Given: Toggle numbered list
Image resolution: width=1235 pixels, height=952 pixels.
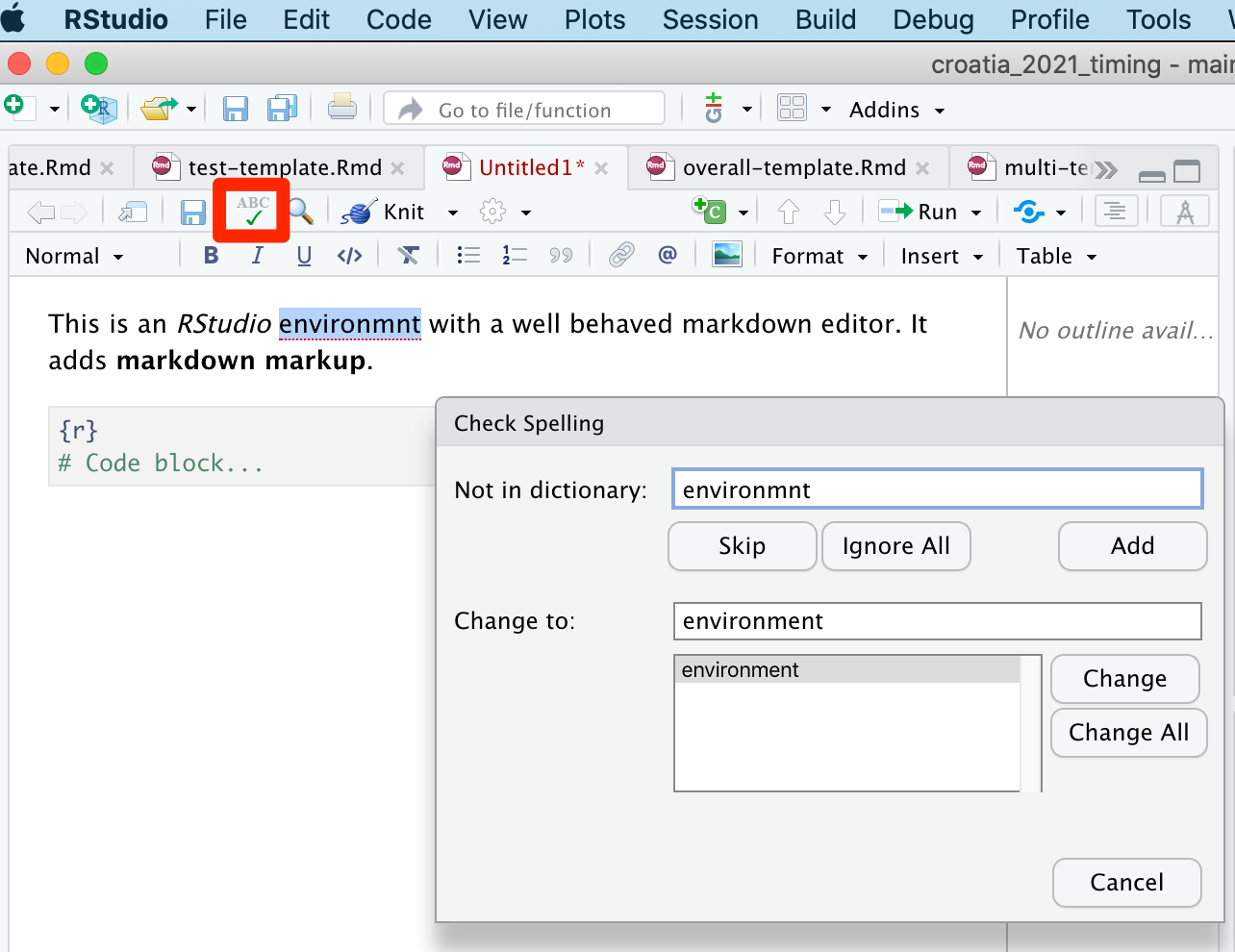Looking at the screenshot, I should pyautogui.click(x=515, y=256).
